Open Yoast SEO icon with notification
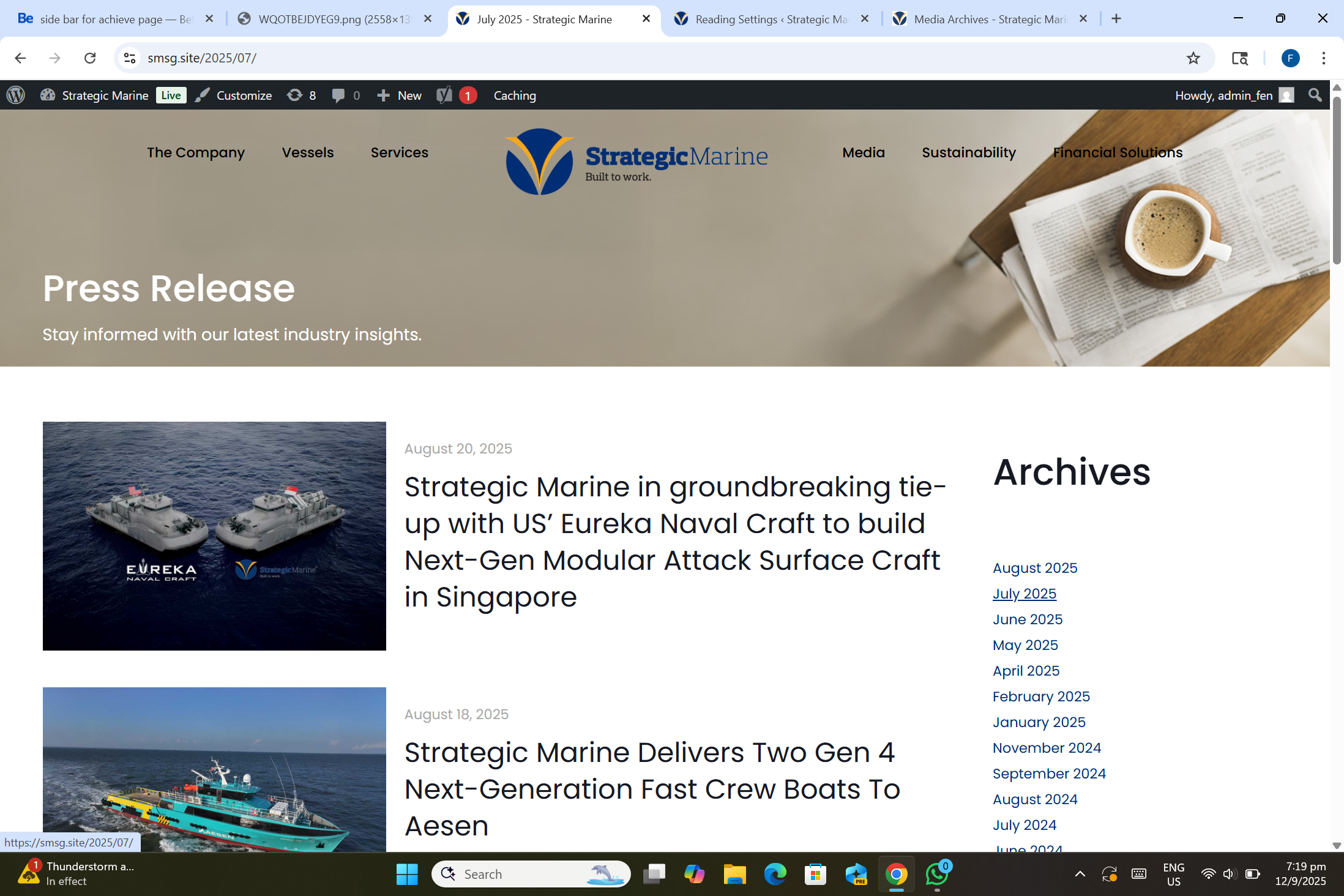The width and height of the screenshot is (1344, 896). 457,95
